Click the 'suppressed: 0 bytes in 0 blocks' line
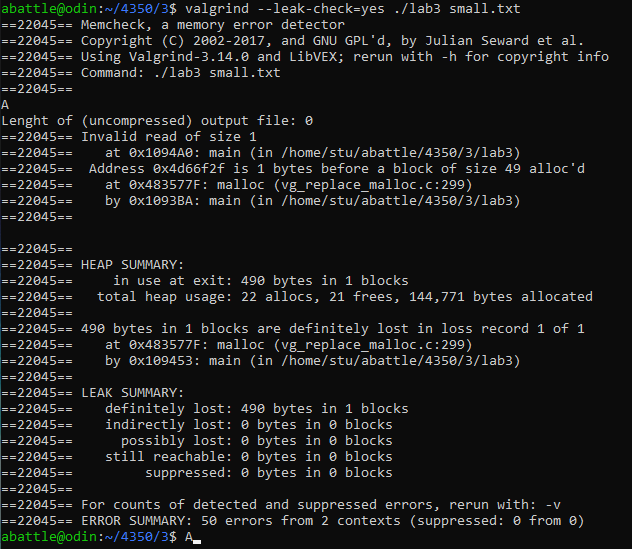The height and width of the screenshot is (549, 632). pos(269,472)
